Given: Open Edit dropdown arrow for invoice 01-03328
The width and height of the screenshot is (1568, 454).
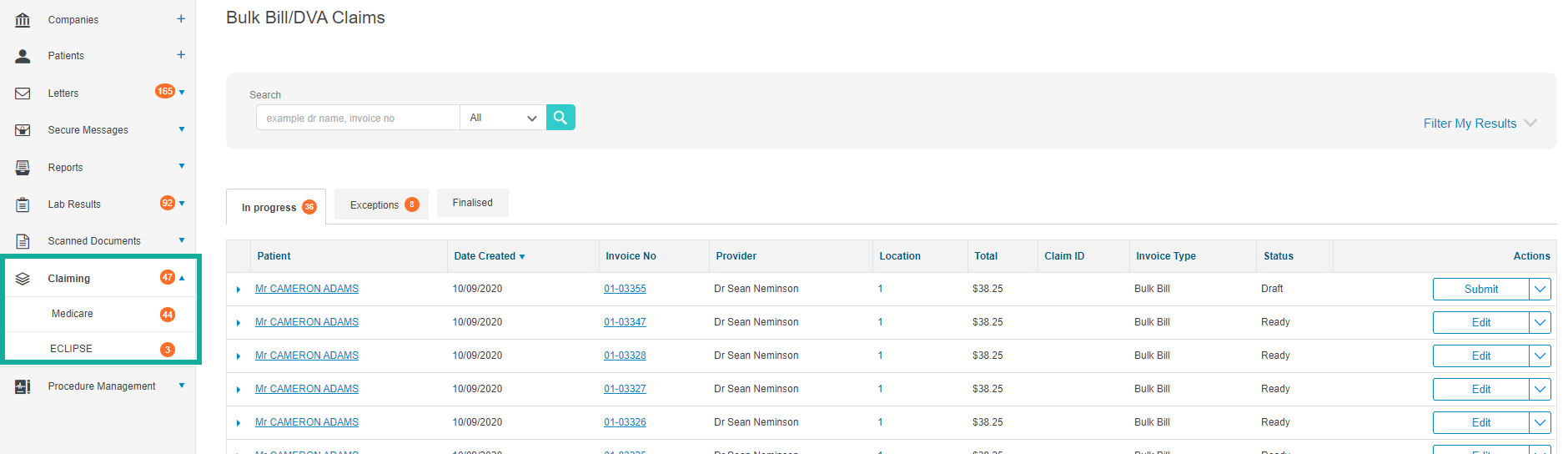Looking at the screenshot, I should point(1540,356).
